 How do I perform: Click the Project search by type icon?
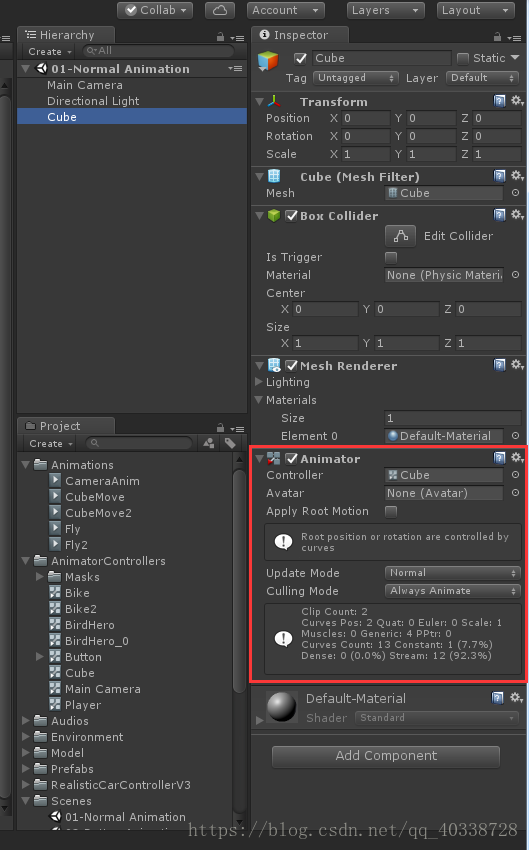point(209,443)
